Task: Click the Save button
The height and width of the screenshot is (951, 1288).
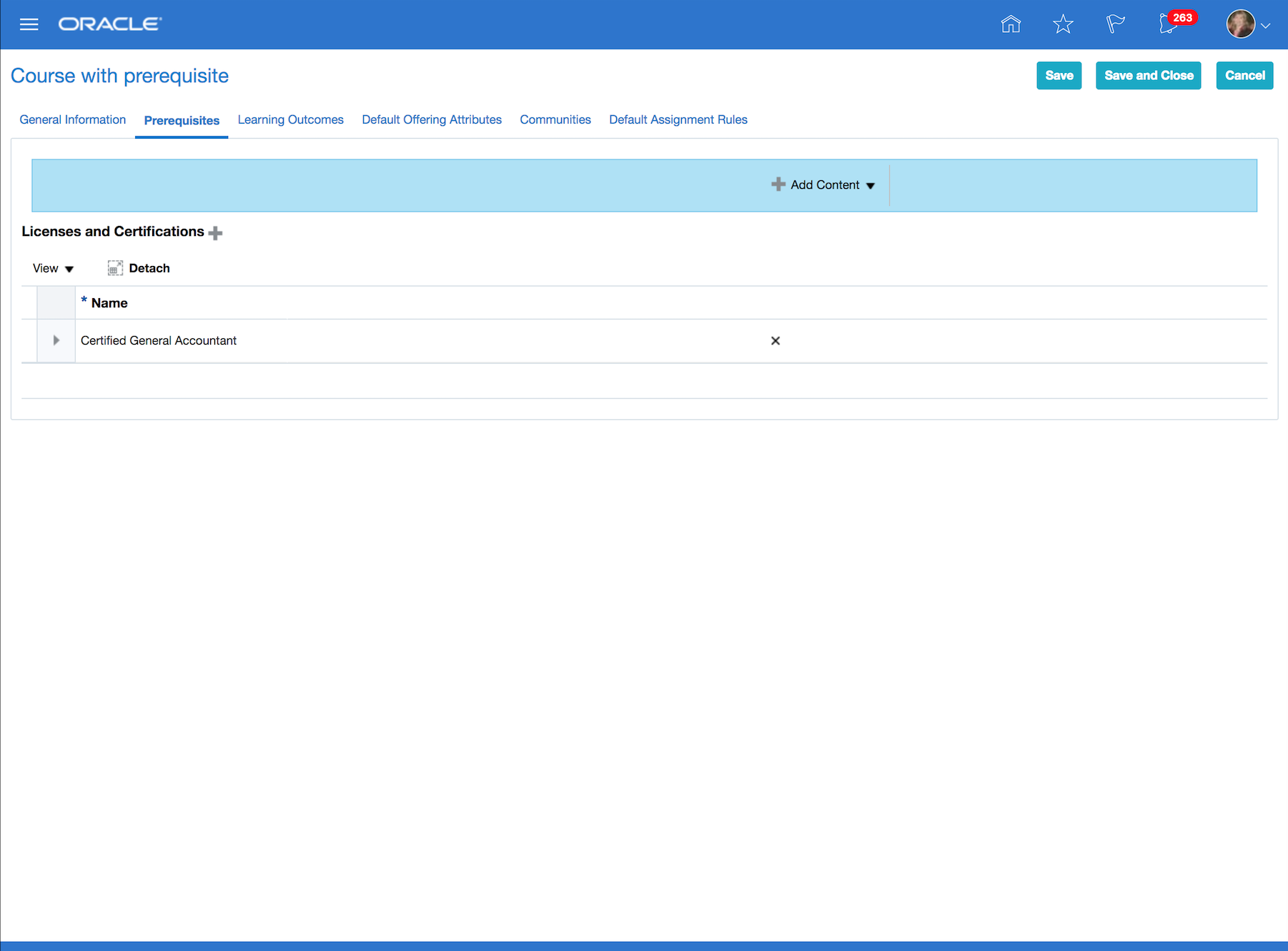Action: (x=1059, y=76)
